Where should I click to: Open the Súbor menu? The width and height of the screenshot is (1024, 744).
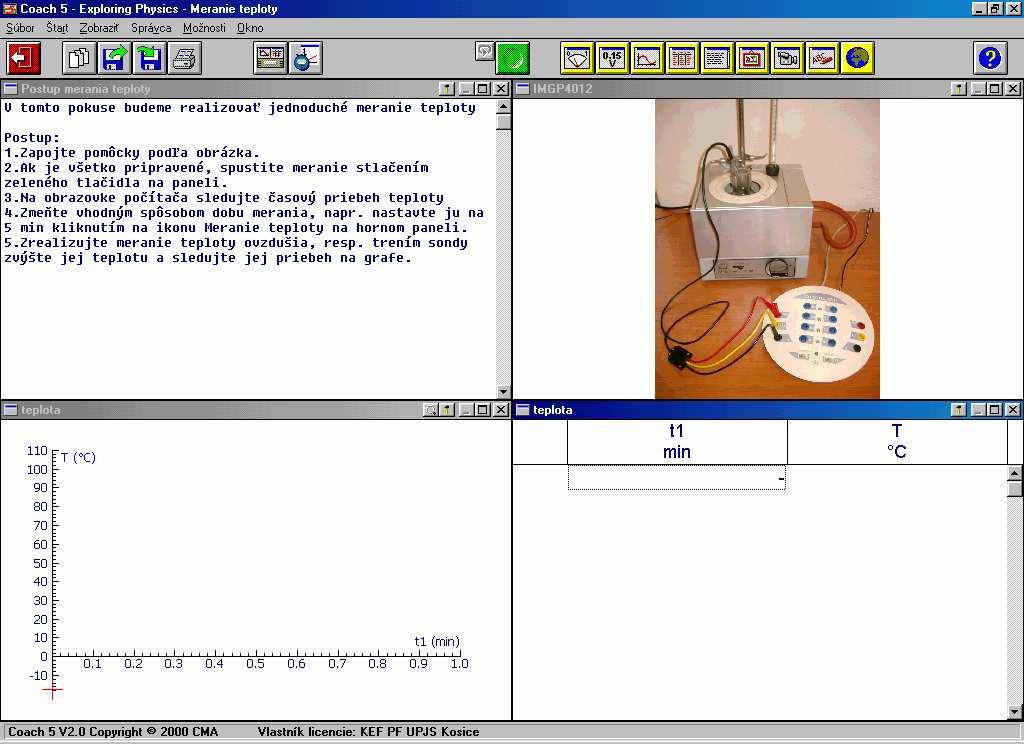tap(20, 28)
